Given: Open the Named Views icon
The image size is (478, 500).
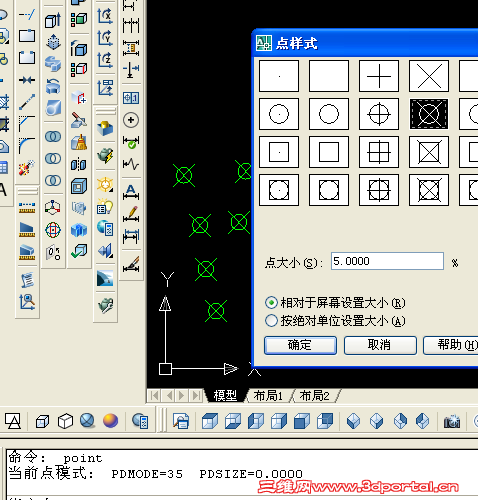Looking at the screenshot, I should point(181,421).
